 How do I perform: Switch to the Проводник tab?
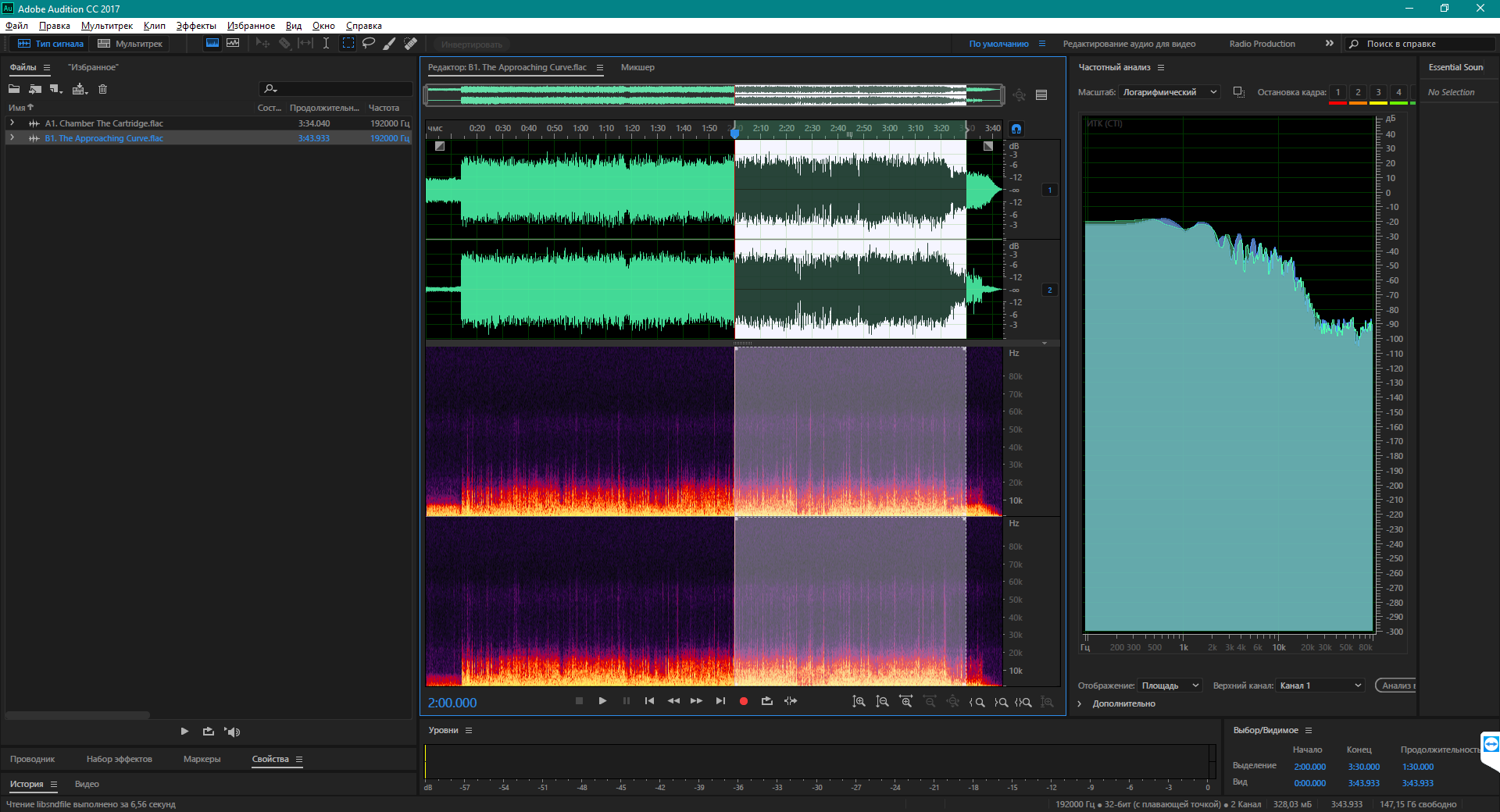point(32,759)
